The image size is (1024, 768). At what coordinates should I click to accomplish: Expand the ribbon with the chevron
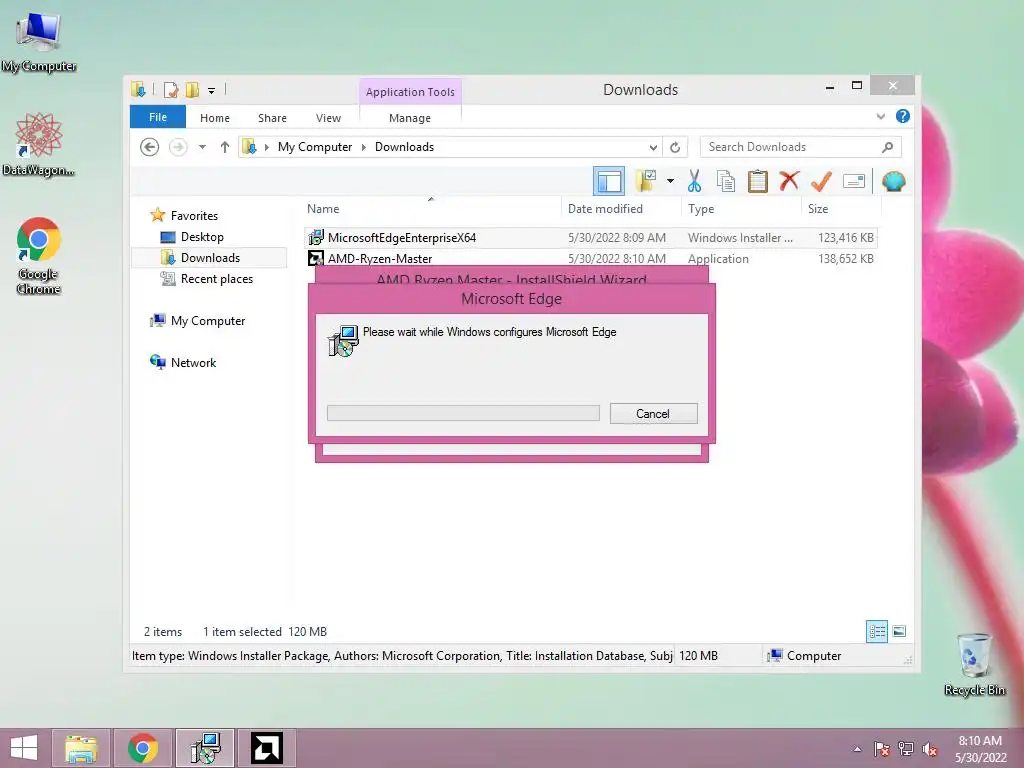pyautogui.click(x=880, y=116)
